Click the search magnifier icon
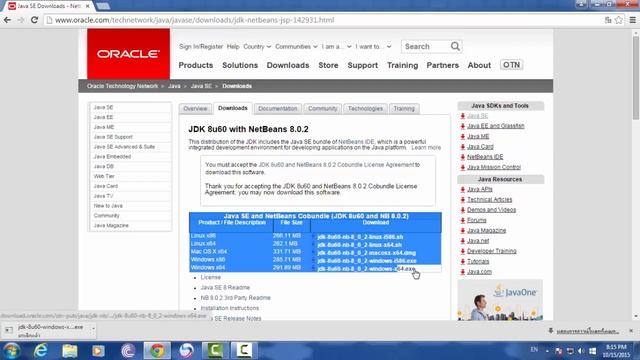640x360 pixels. pyautogui.click(x=455, y=47)
